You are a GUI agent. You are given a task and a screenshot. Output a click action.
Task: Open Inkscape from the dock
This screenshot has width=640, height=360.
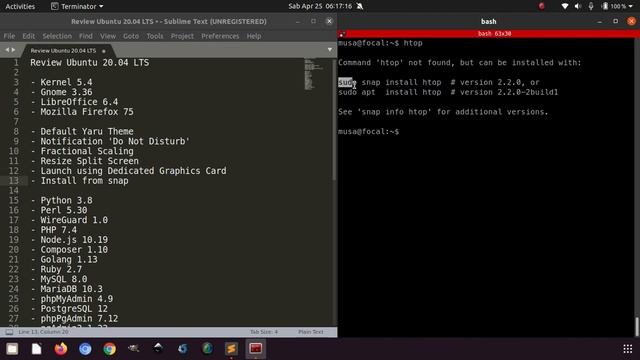pos(158,349)
